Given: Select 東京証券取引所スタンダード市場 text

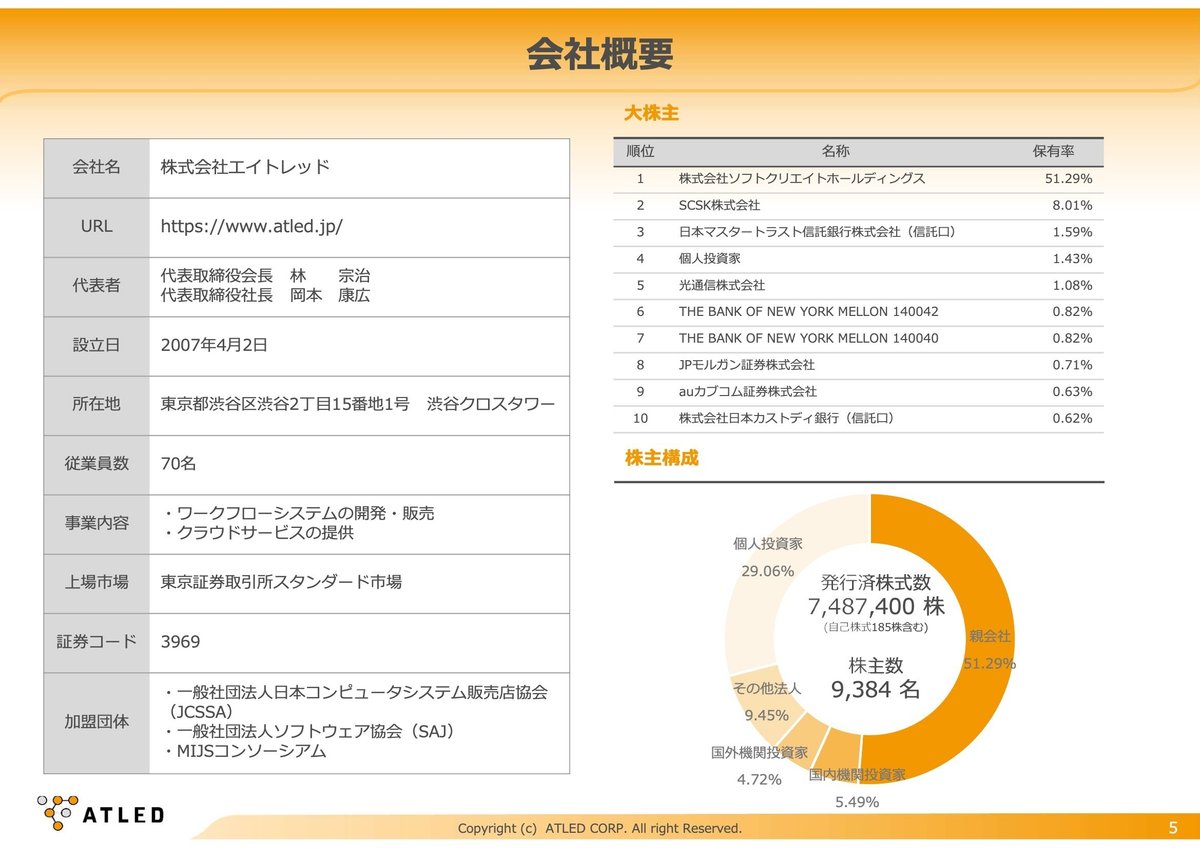Looking at the screenshot, I should pyautogui.click(x=281, y=582).
